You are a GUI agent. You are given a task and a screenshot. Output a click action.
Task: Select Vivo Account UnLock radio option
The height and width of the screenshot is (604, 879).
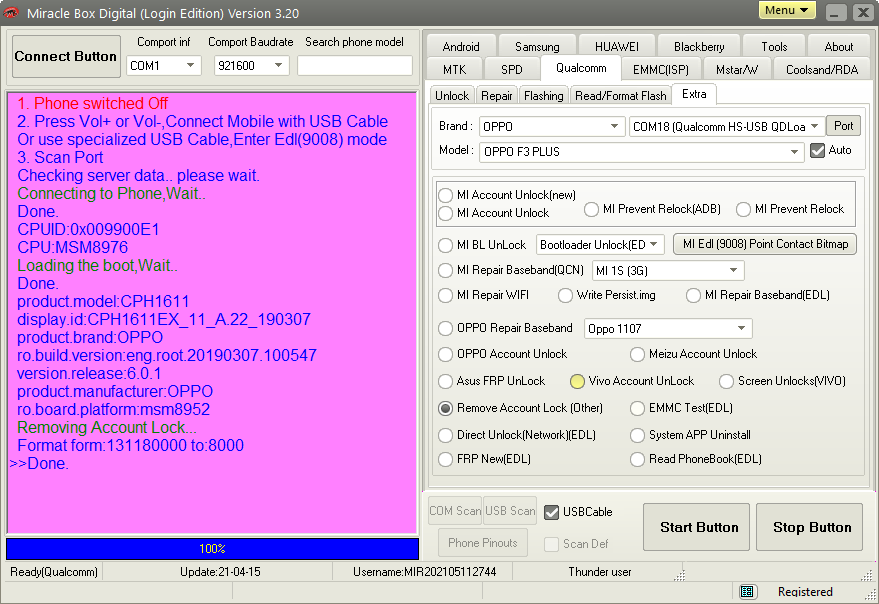(577, 381)
